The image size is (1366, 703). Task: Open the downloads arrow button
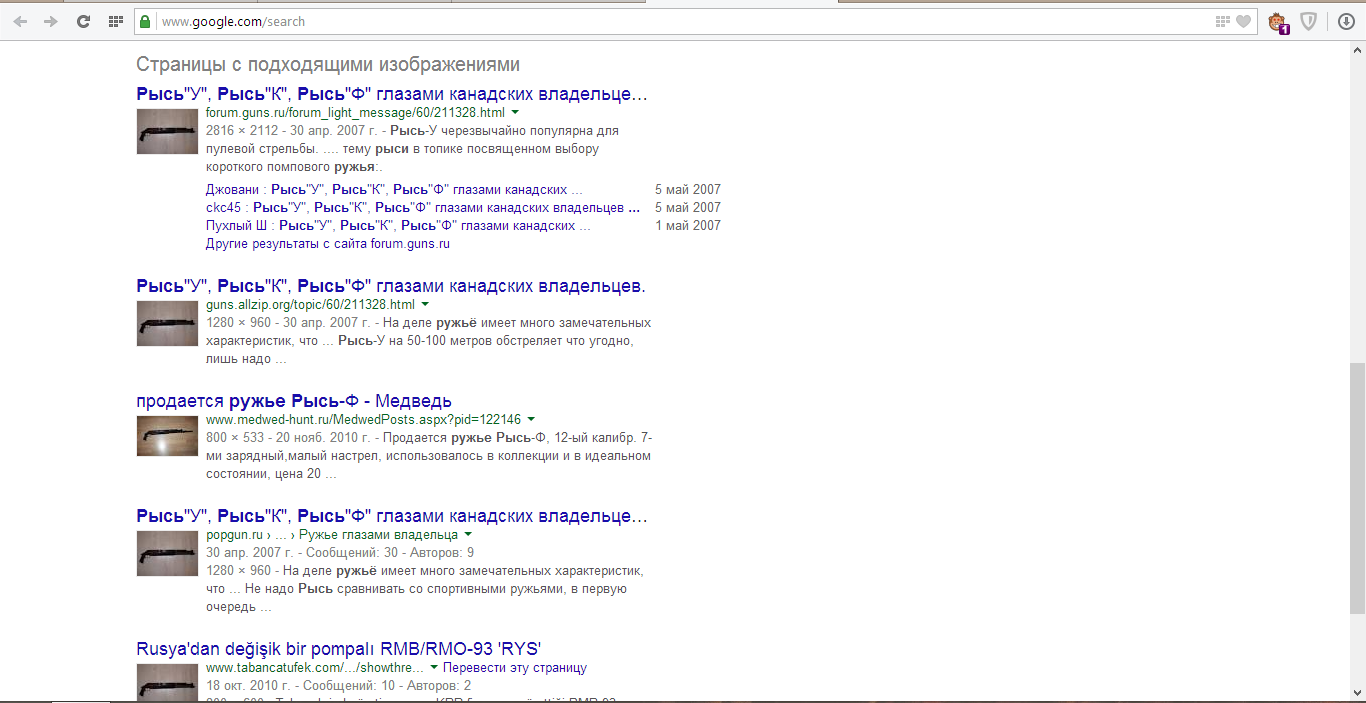[1346, 21]
